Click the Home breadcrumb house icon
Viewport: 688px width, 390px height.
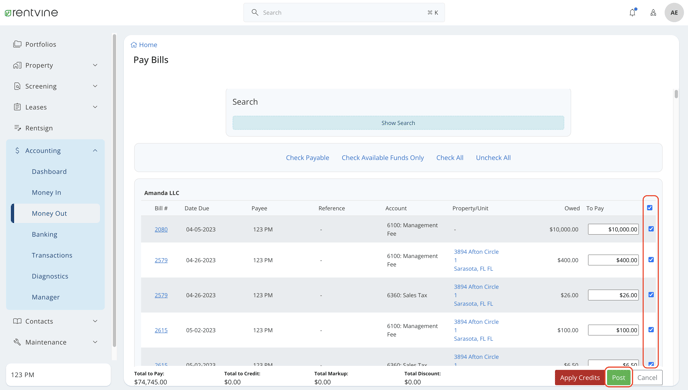(134, 45)
